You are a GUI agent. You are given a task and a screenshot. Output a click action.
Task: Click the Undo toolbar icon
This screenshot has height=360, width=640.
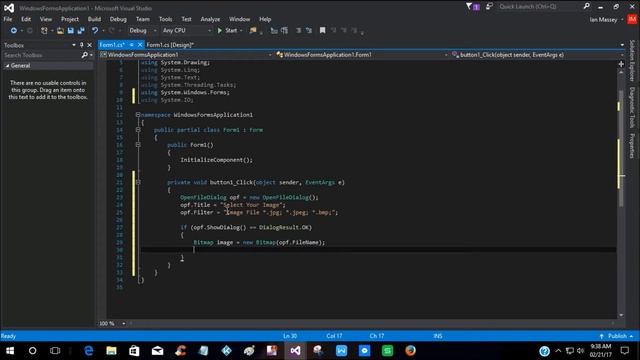(x=95, y=31)
